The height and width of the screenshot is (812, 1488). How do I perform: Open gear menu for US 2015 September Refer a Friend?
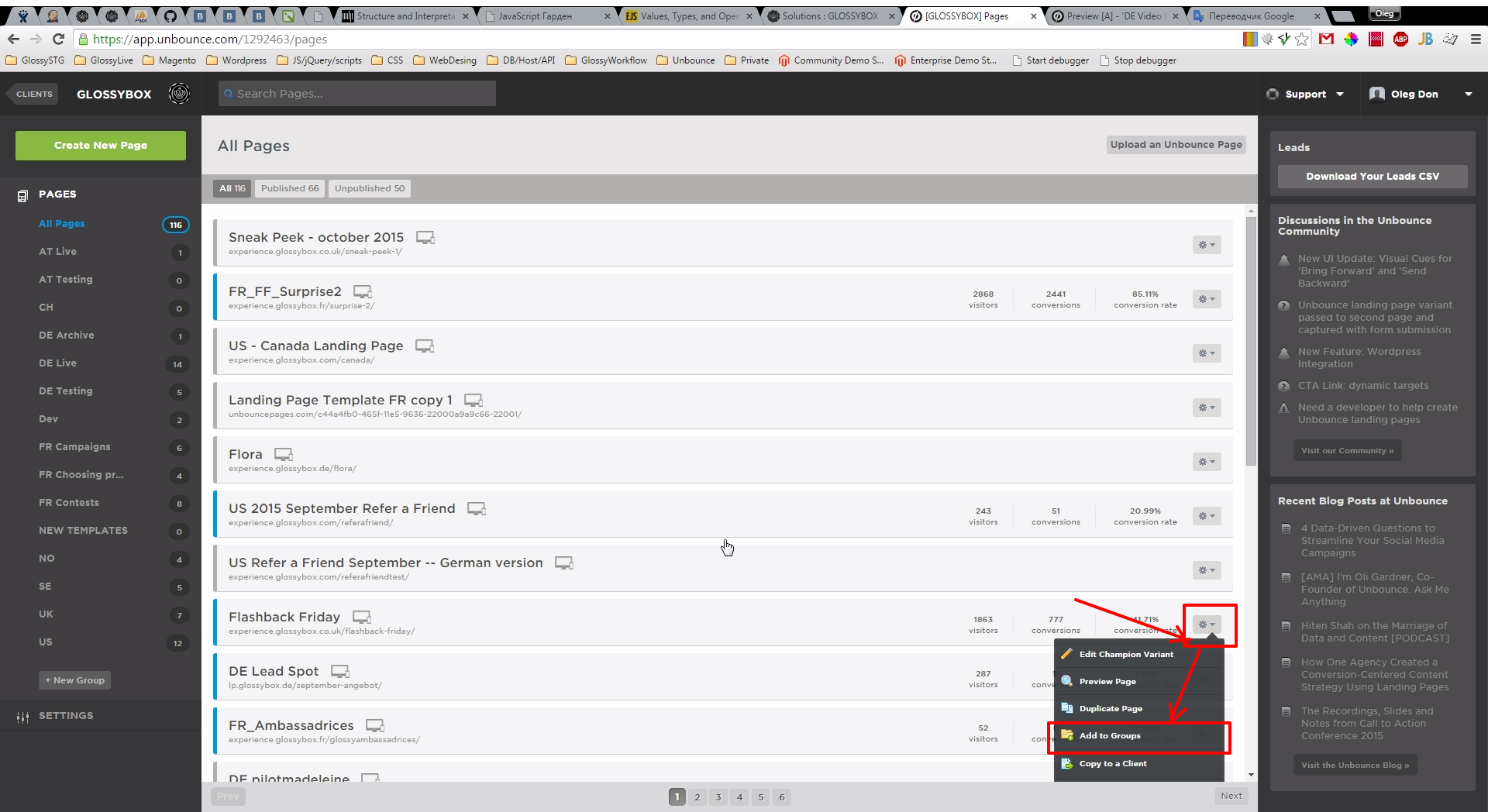(1207, 516)
